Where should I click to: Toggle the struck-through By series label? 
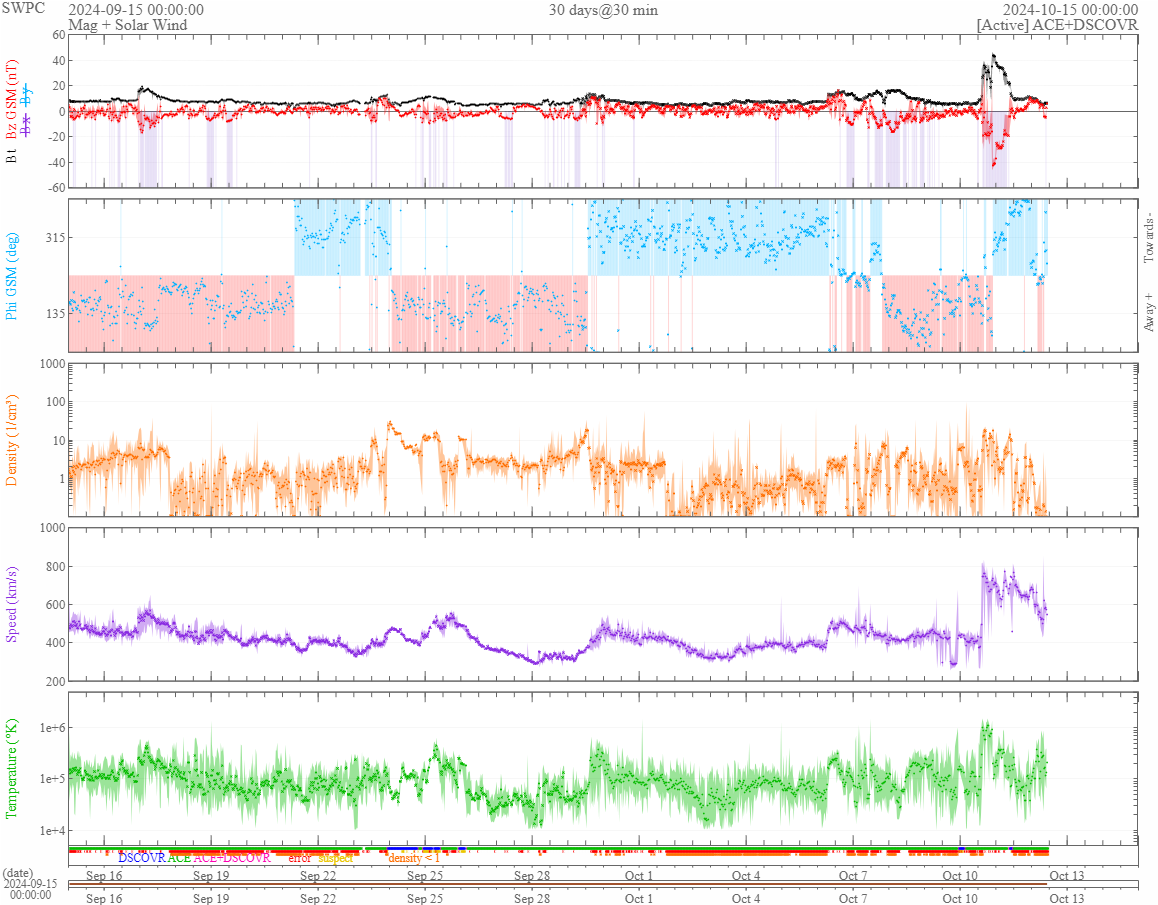[x=28, y=96]
